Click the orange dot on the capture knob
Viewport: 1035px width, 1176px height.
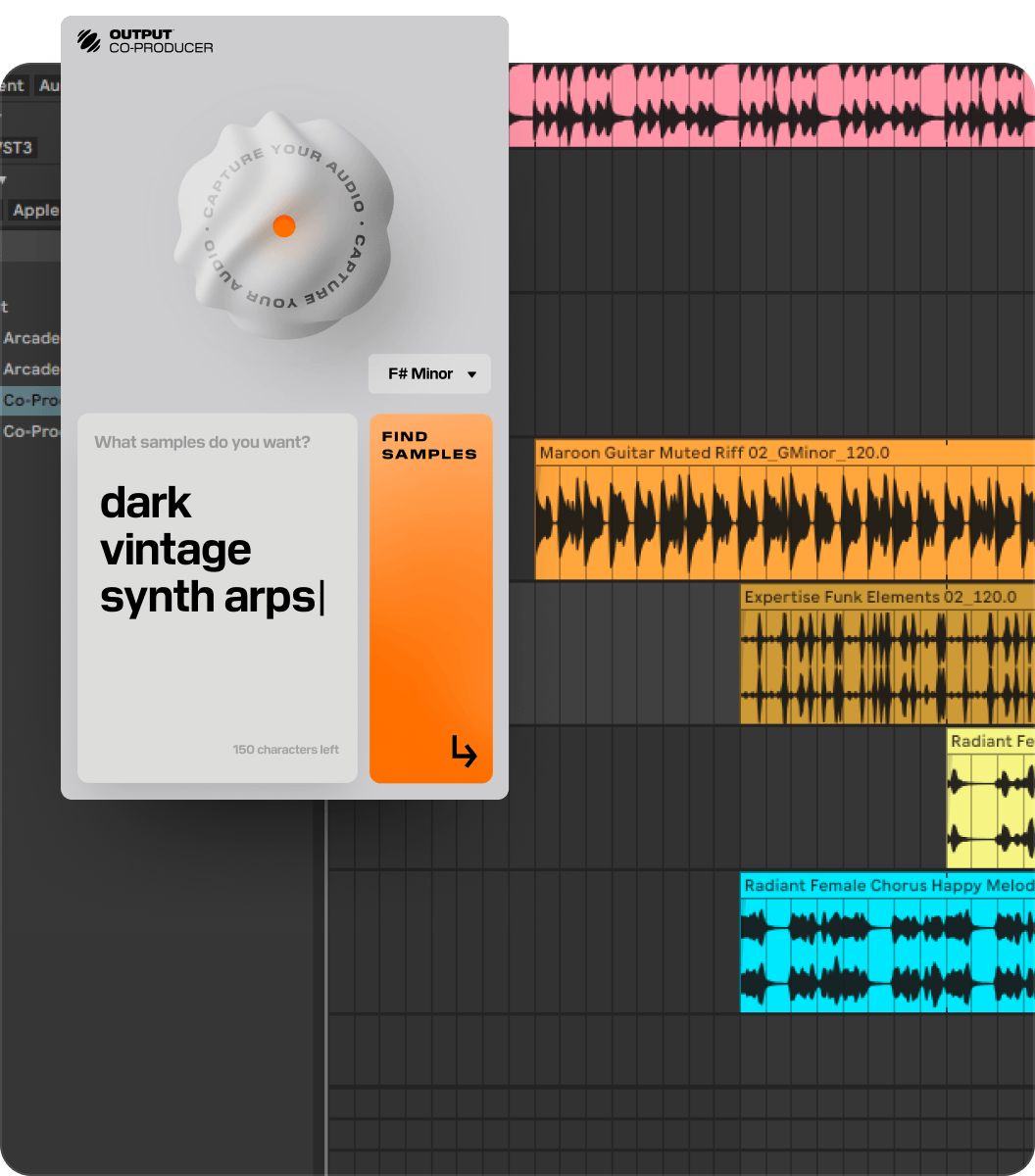click(x=285, y=225)
